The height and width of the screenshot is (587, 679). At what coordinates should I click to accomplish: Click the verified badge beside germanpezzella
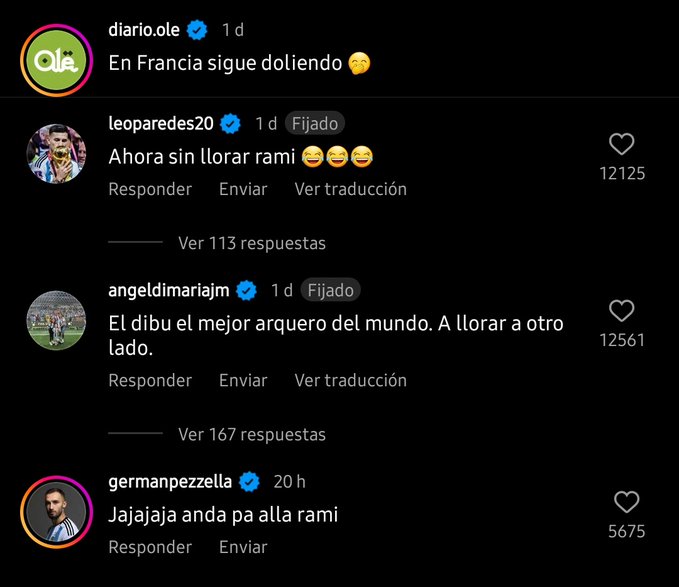[250, 482]
